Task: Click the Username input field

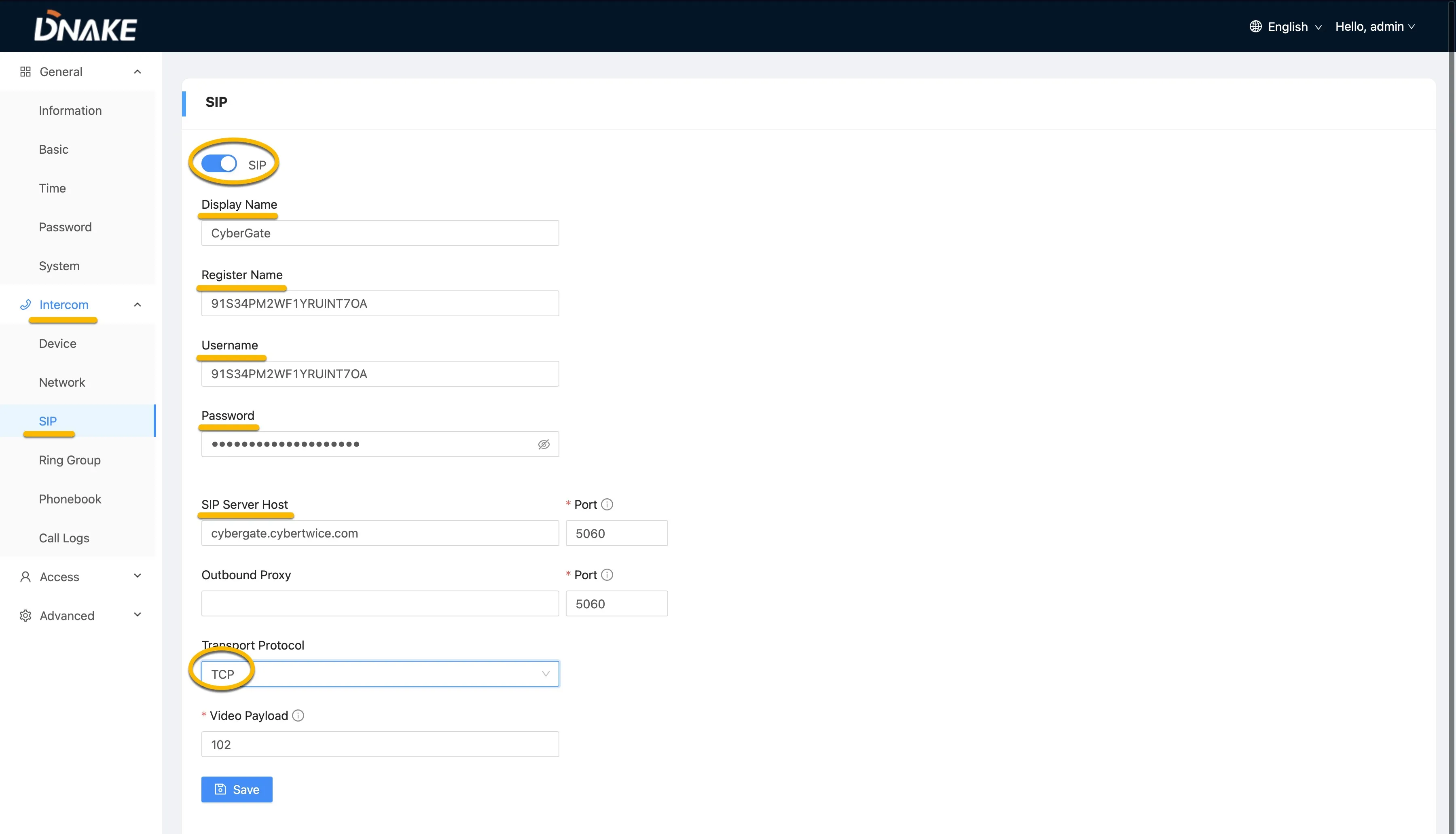Action: click(x=380, y=374)
